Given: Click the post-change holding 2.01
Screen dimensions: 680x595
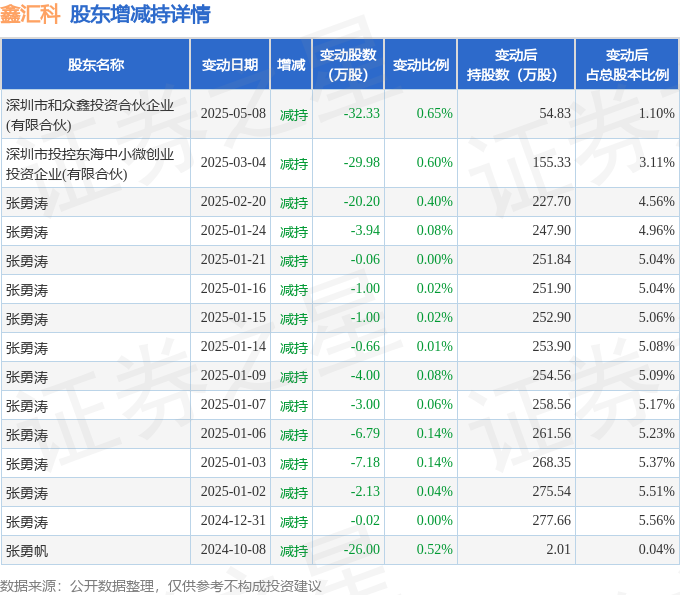Looking at the screenshot, I should [559, 549].
